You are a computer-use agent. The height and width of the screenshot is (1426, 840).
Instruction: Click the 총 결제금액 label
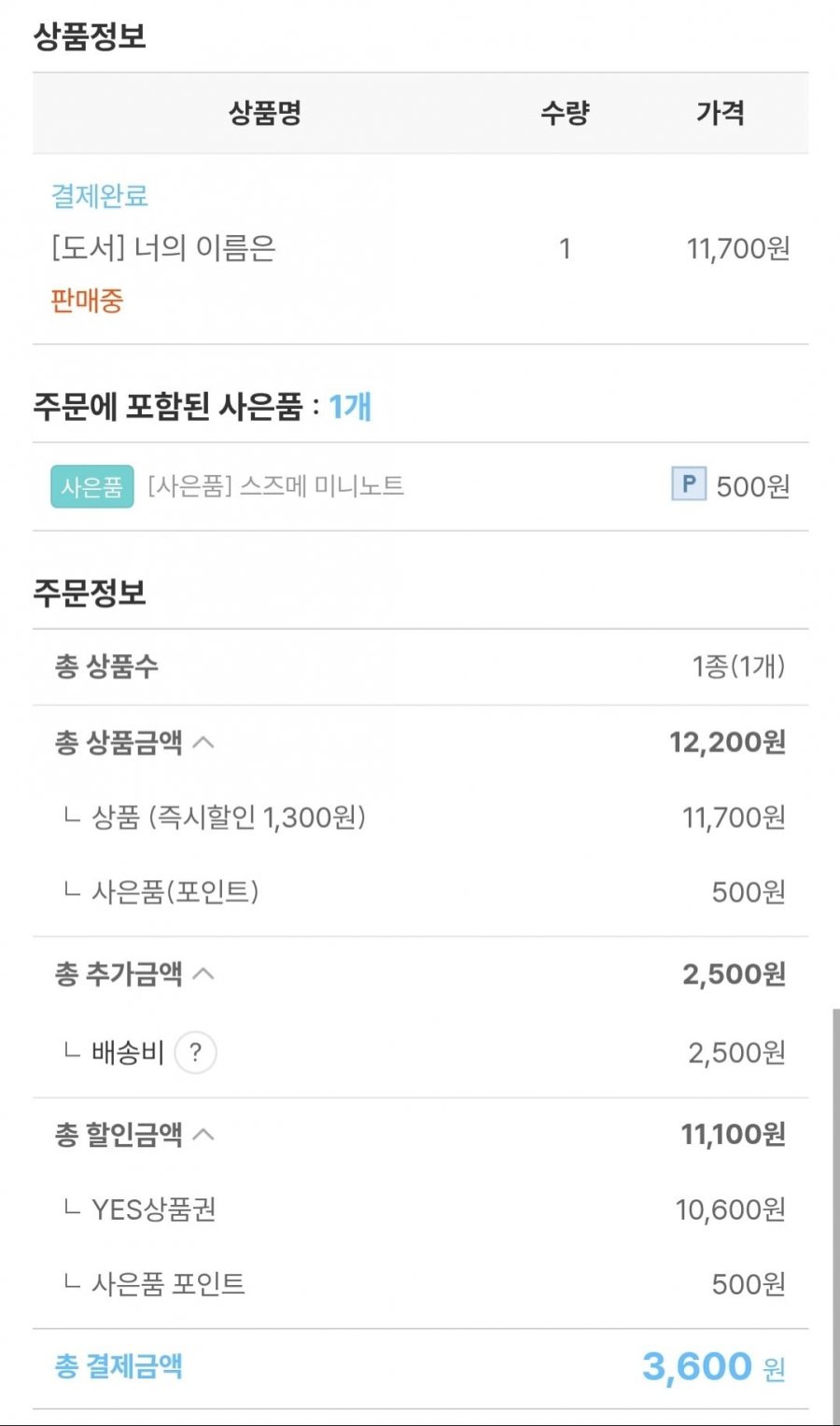(x=119, y=1366)
